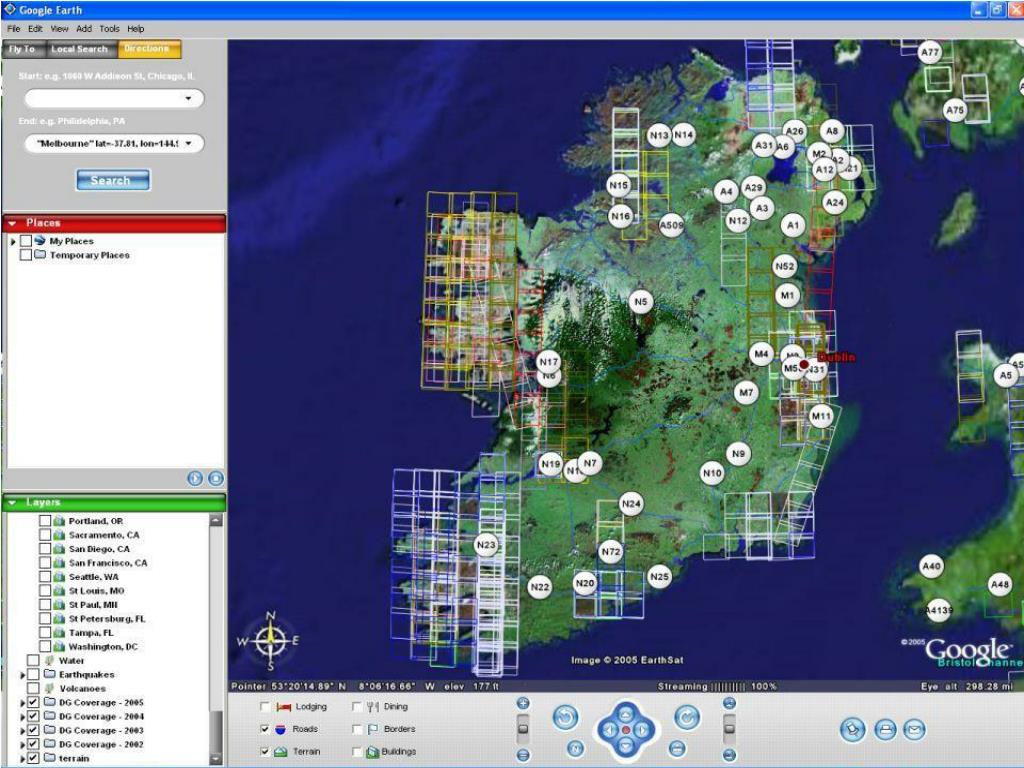Image resolution: width=1024 pixels, height=768 pixels.
Task: Open the End address dropdown
Action: [x=188, y=144]
